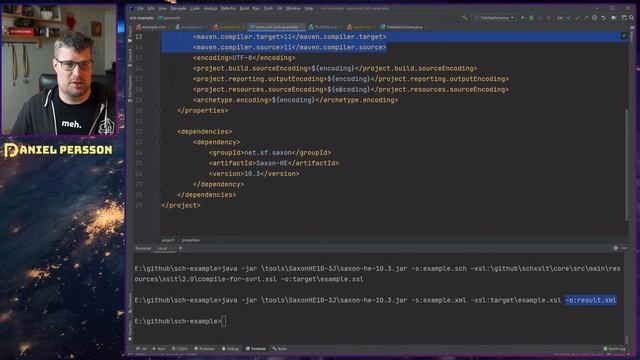
Task: Open the Window menu
Action: (293, 8)
